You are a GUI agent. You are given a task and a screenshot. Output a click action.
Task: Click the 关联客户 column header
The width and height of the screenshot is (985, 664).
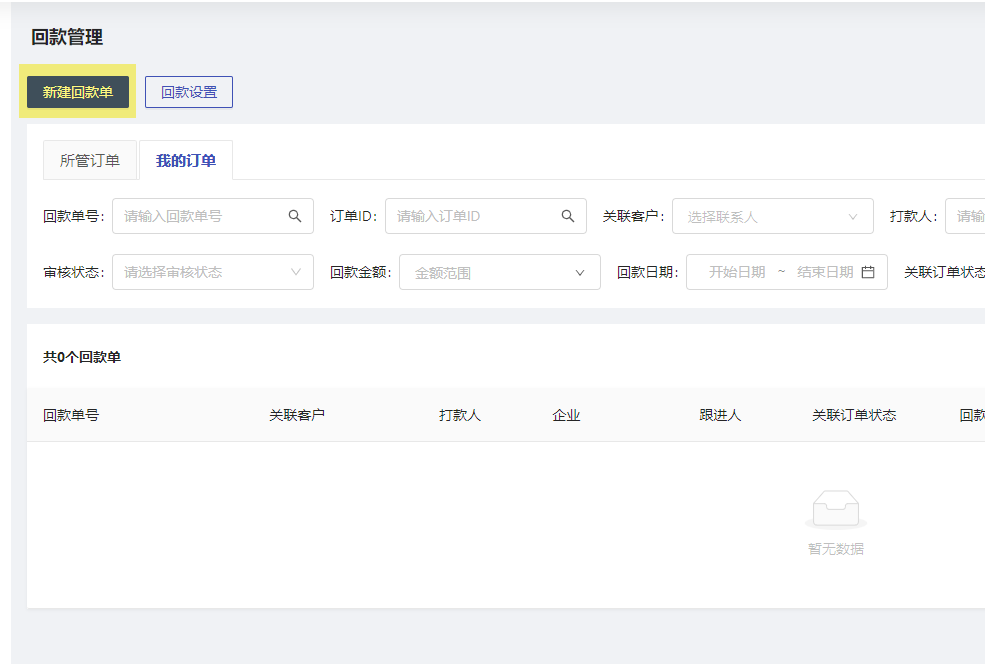297,415
